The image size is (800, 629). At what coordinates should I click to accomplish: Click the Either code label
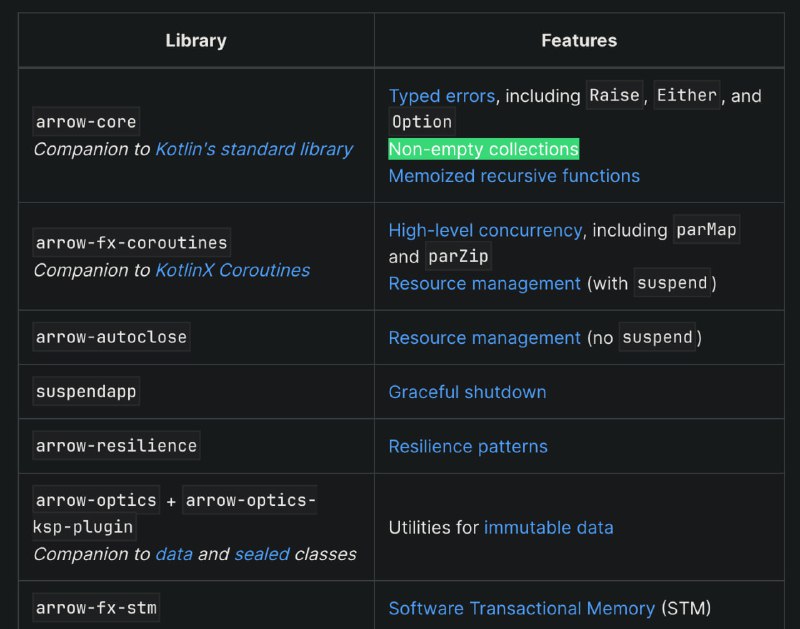tap(687, 95)
